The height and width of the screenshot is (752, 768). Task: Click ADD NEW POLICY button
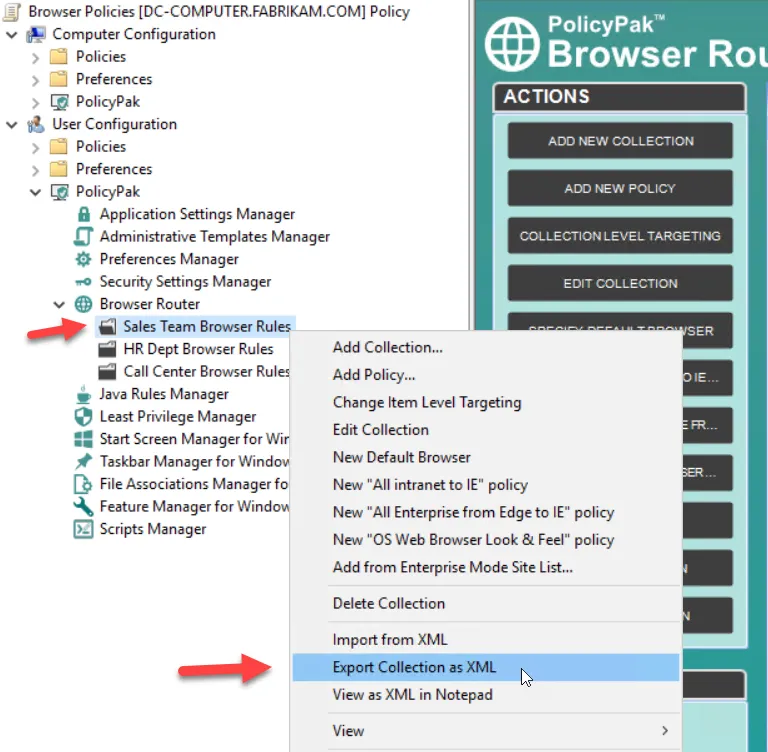[620, 189]
